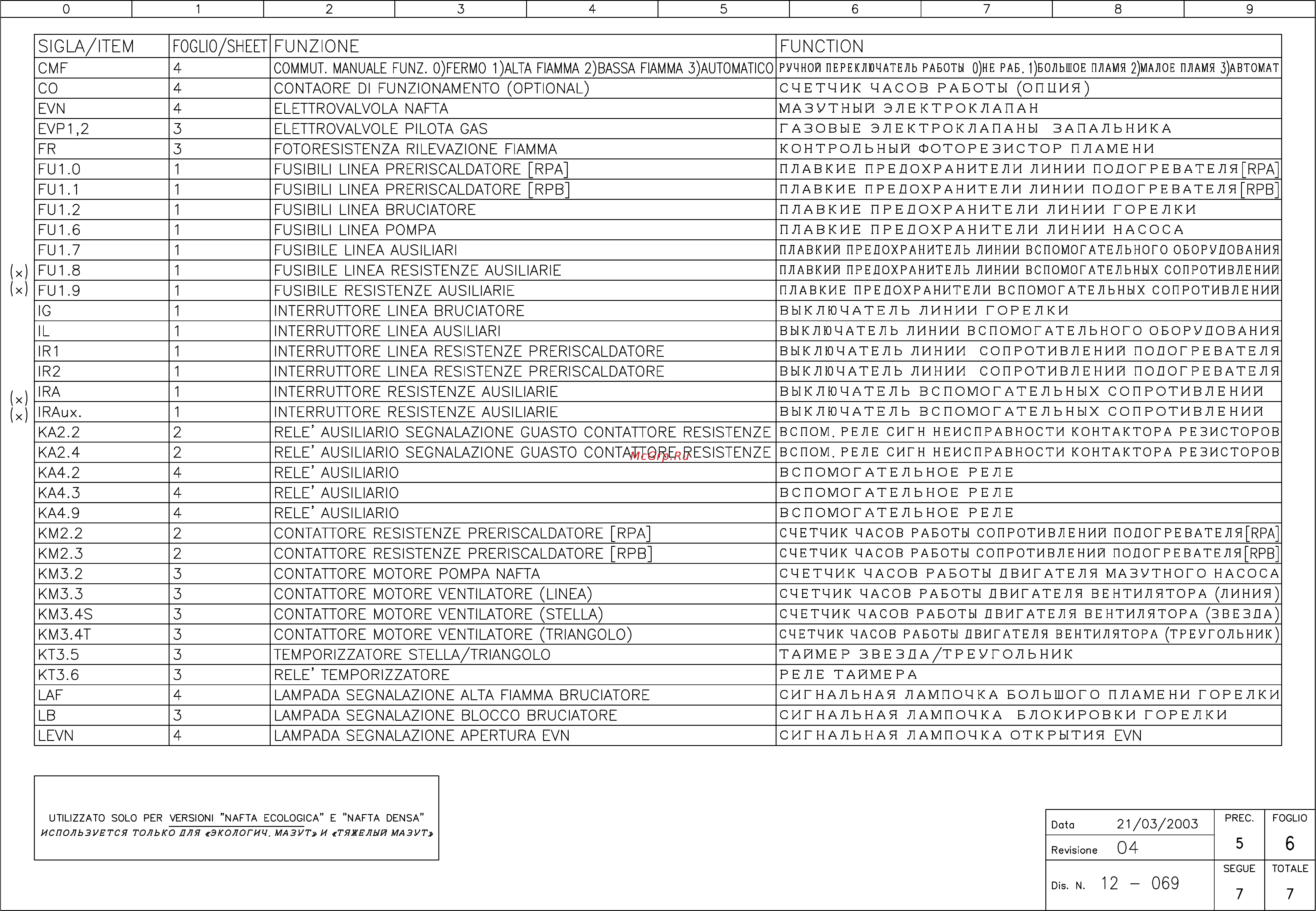
Task: Click the KM3.2 item cell
Action: click(x=101, y=574)
